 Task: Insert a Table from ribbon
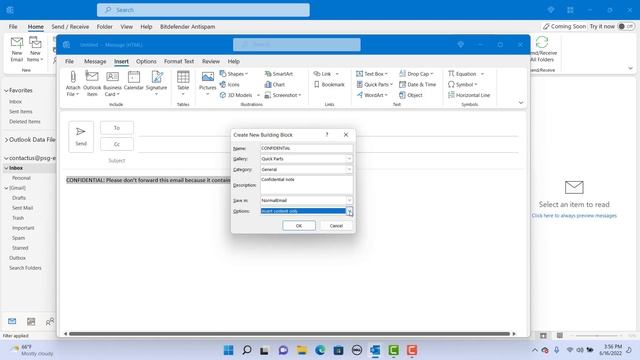tap(183, 84)
